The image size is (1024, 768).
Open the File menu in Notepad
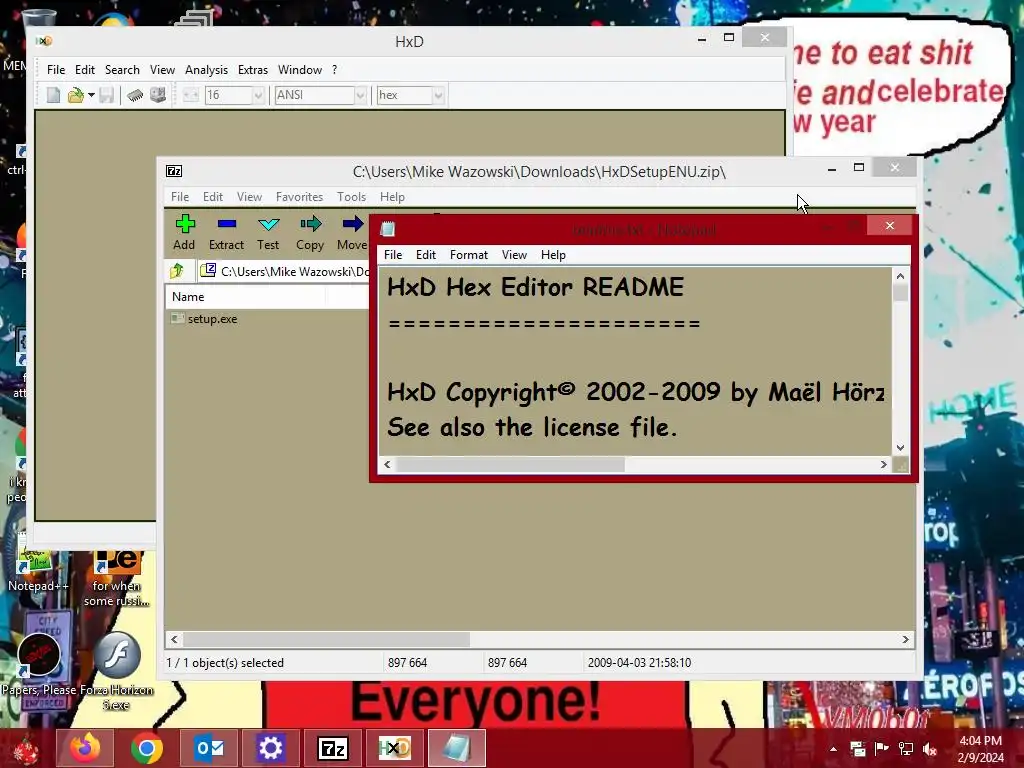click(392, 255)
